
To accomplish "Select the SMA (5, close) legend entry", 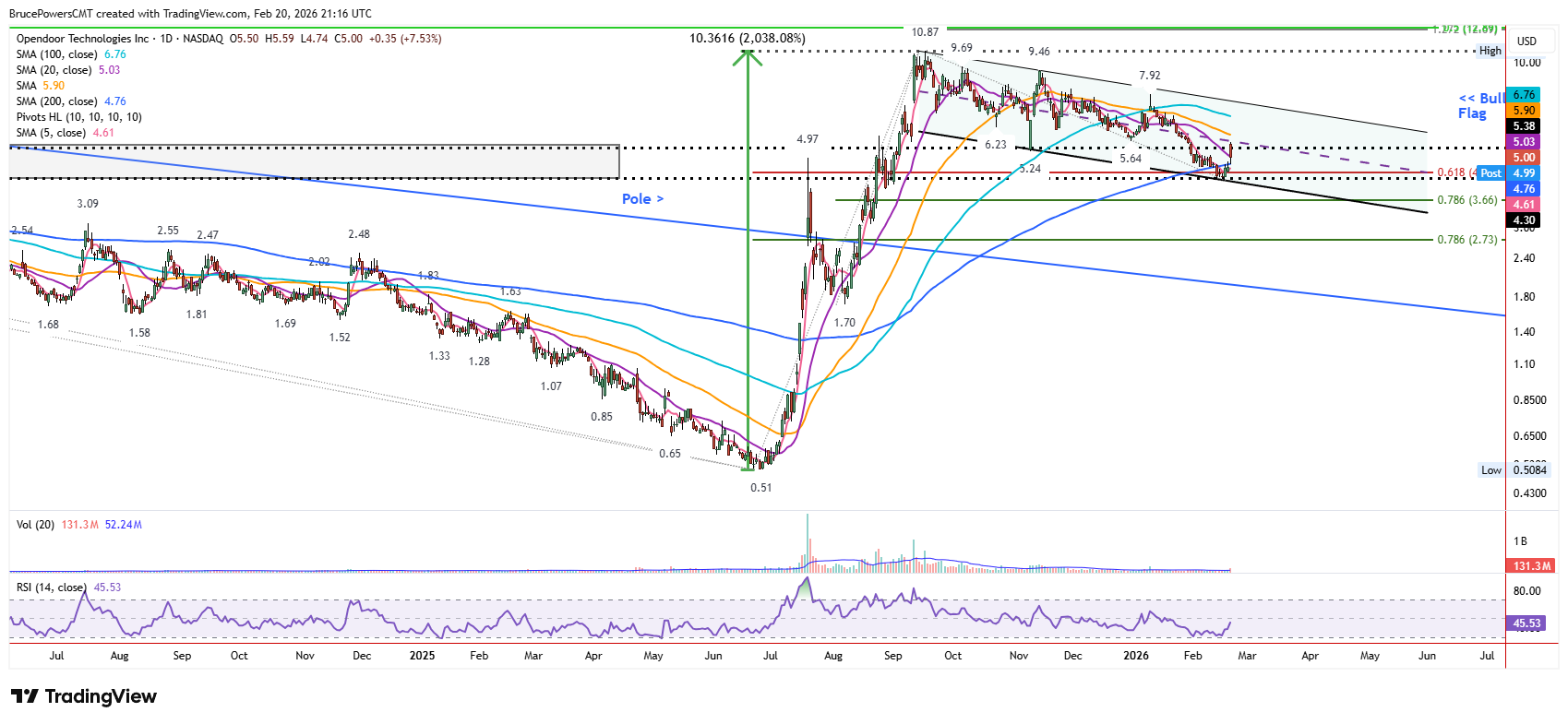I will tap(66, 133).
